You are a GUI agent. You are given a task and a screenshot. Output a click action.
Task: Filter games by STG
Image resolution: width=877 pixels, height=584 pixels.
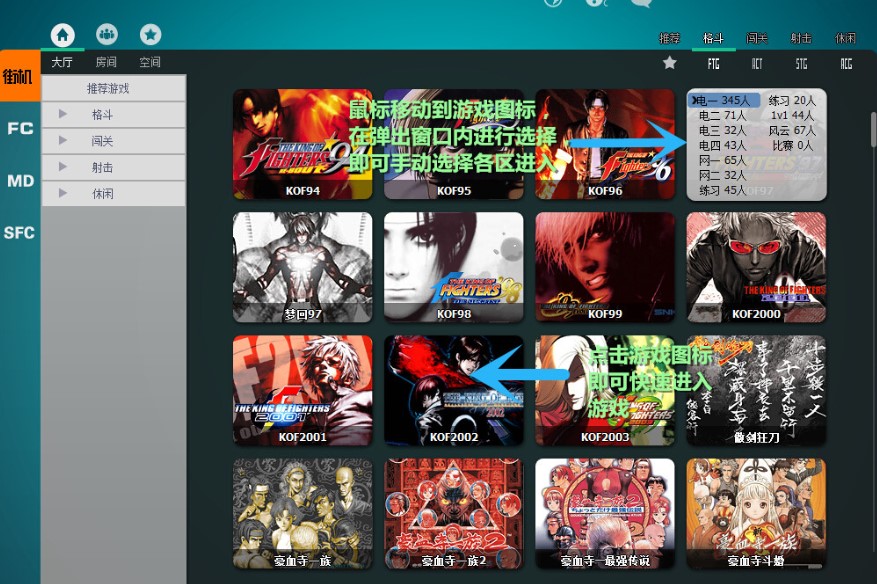(x=801, y=64)
